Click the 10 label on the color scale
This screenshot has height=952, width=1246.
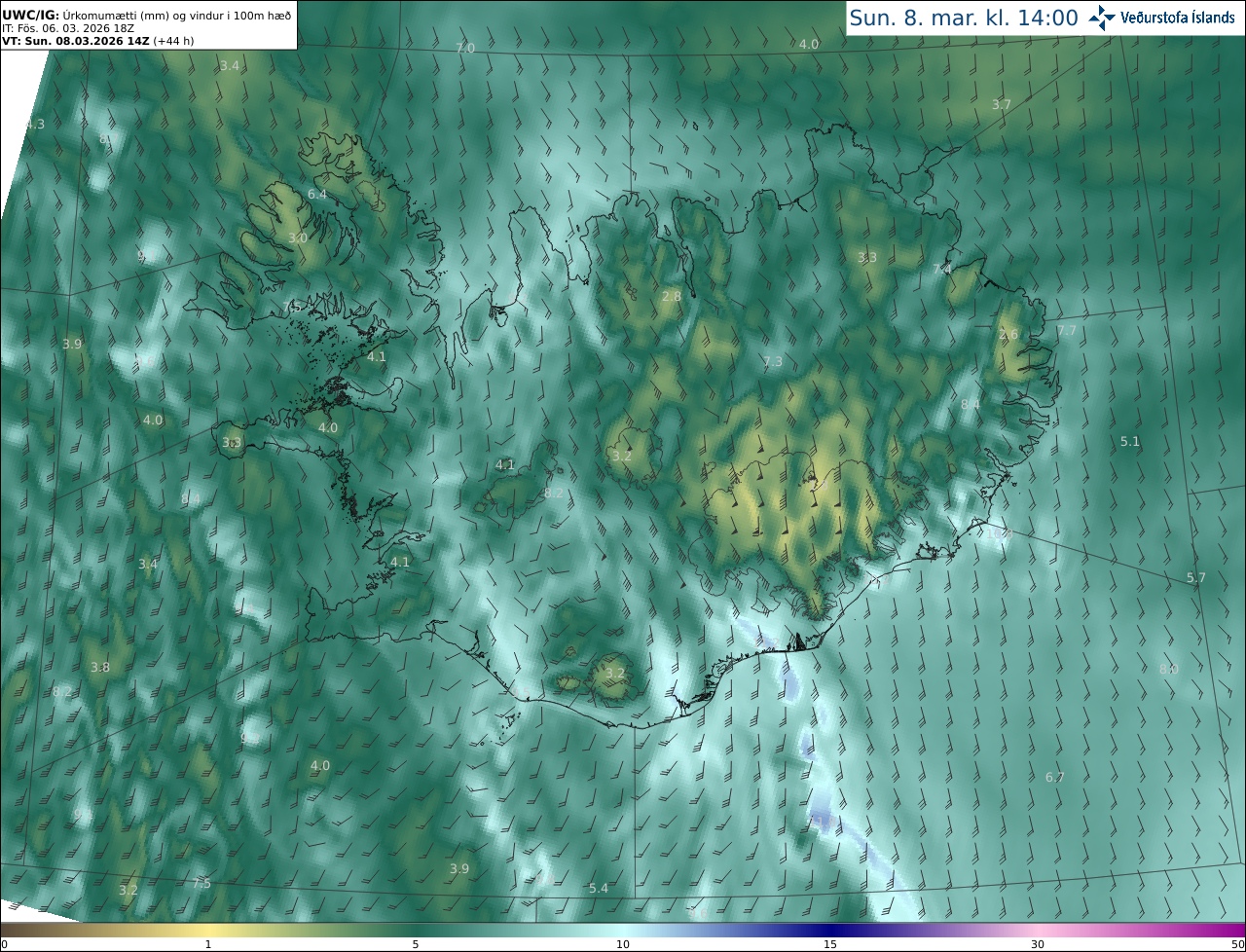623,944
